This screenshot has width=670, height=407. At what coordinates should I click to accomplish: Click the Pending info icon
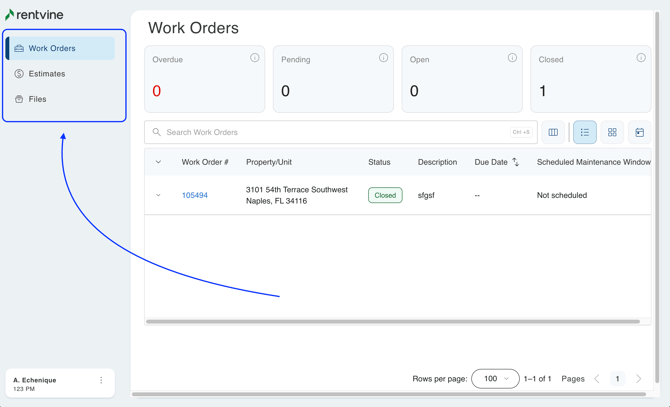(383, 58)
